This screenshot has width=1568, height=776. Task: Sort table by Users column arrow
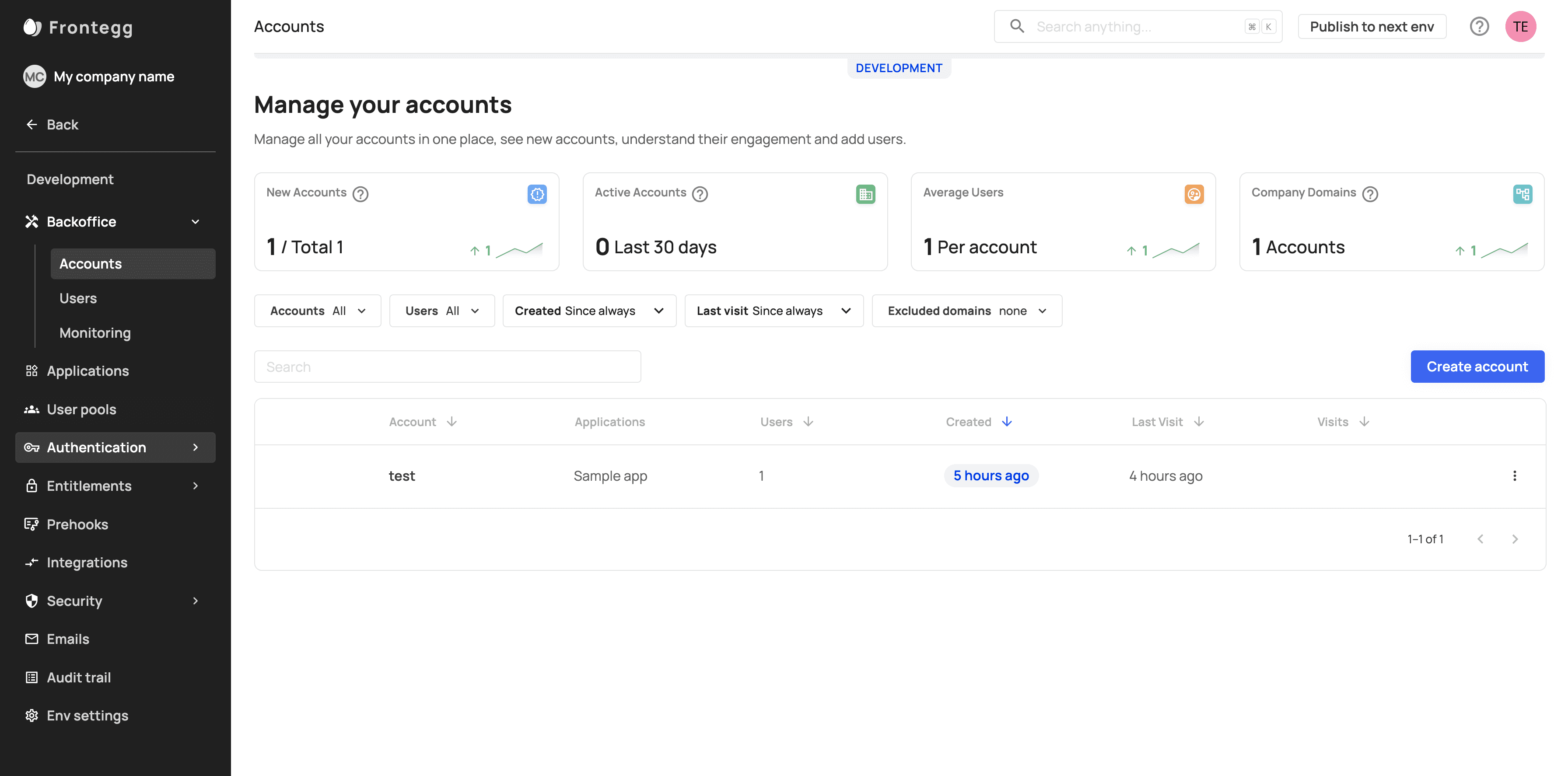coord(808,422)
